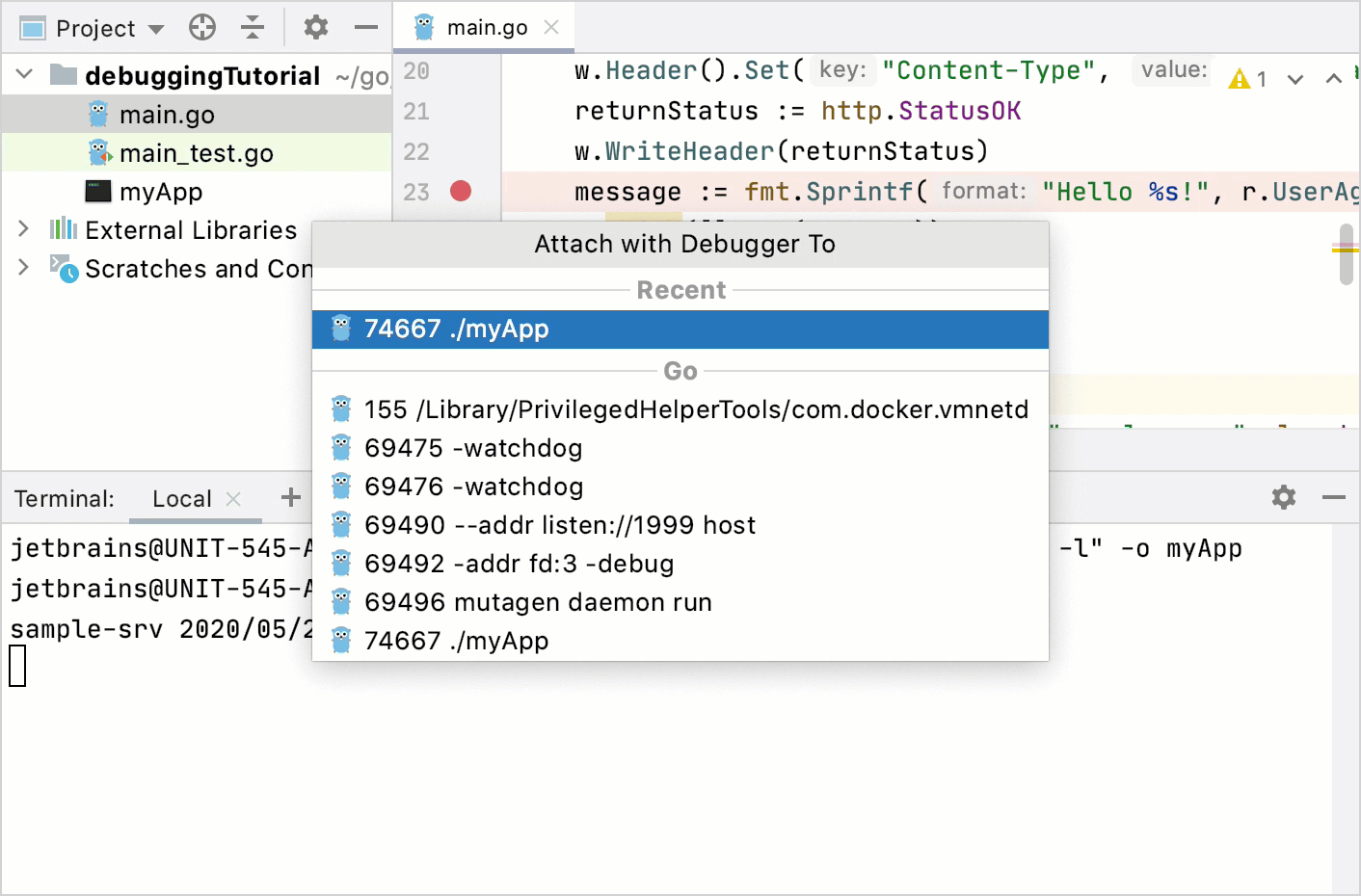Image resolution: width=1361 pixels, height=896 pixels.
Task: Collapse all tree nodes with Collapse All icon
Action: [253, 27]
